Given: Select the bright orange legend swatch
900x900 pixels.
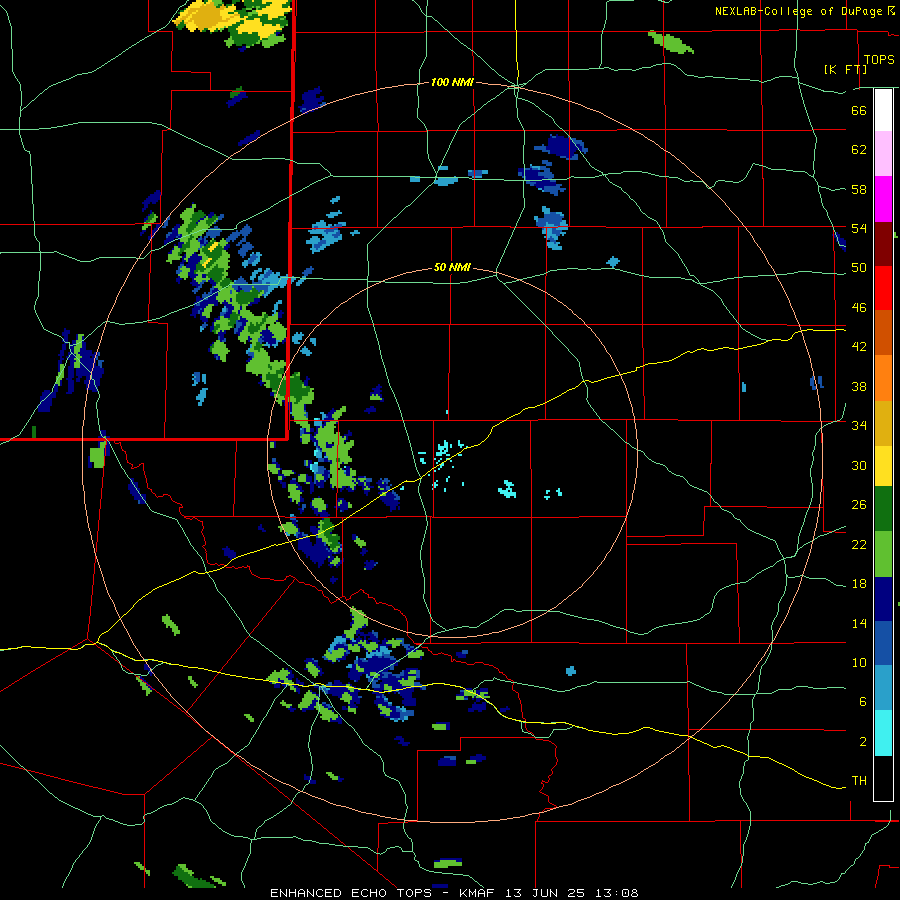Looking at the screenshot, I should [x=883, y=378].
